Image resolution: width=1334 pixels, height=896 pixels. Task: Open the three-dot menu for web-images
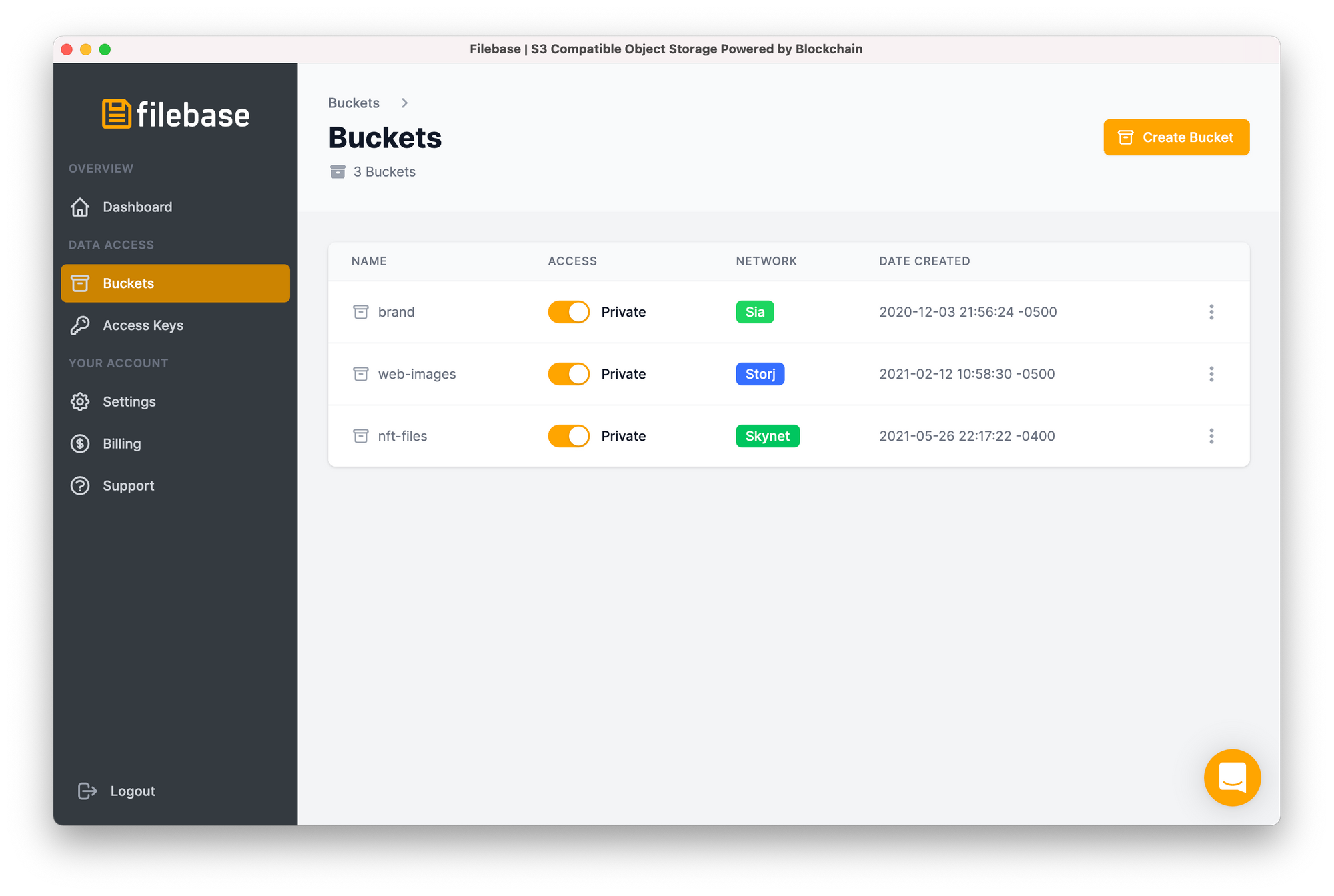click(1211, 374)
